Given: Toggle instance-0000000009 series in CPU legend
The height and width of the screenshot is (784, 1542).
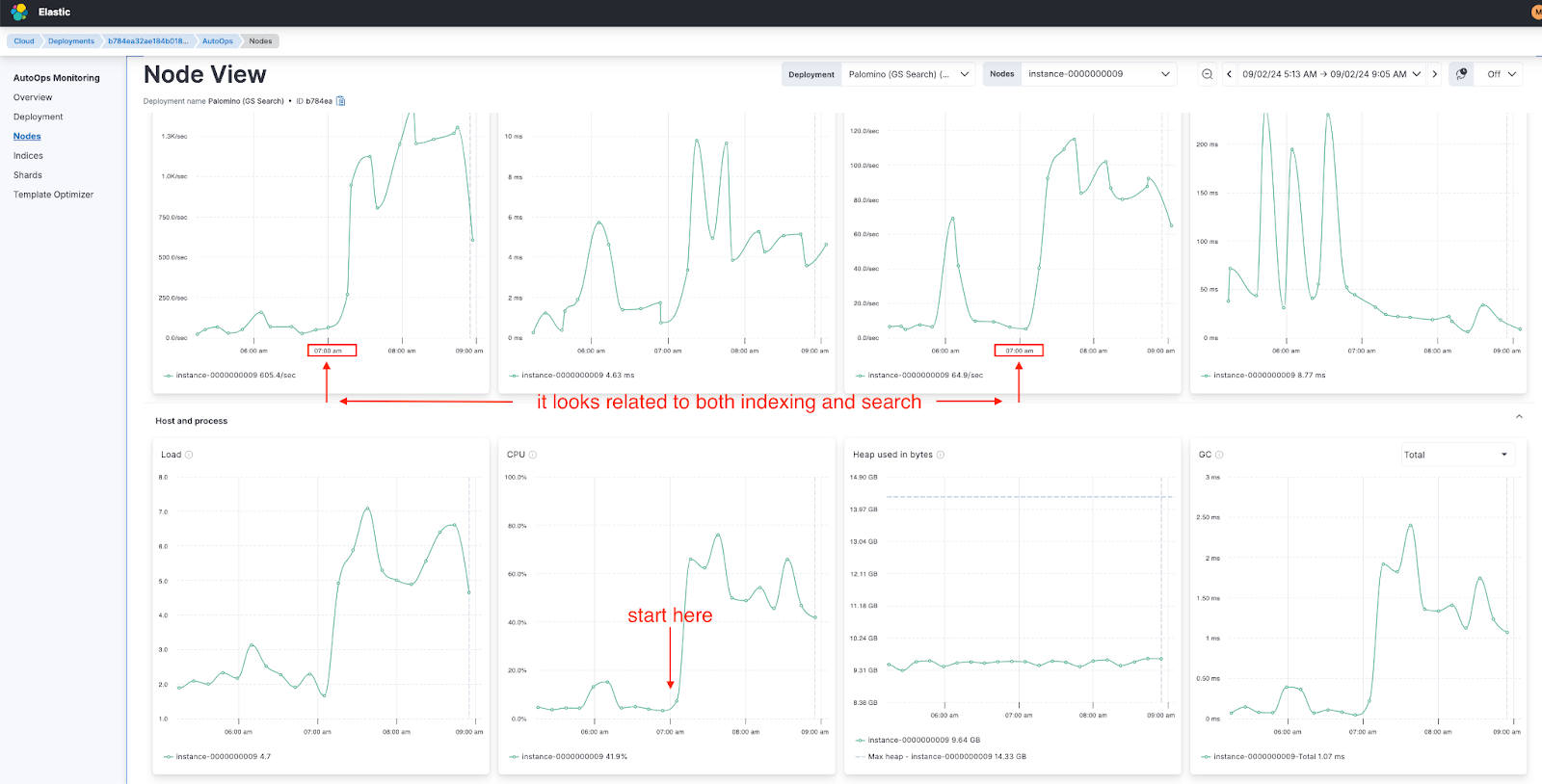Looking at the screenshot, I should pyautogui.click(x=569, y=756).
